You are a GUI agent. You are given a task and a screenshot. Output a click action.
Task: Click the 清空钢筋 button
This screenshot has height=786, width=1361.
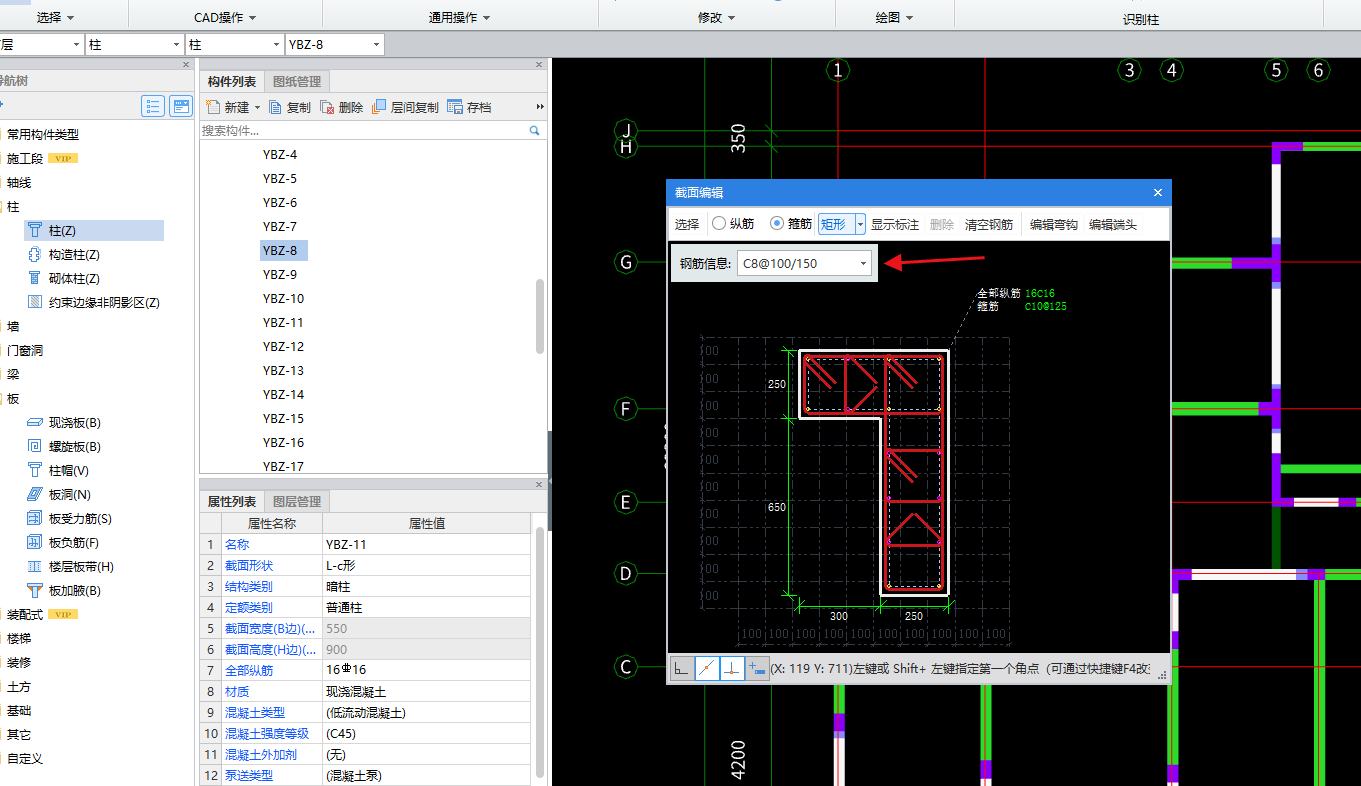tap(989, 224)
